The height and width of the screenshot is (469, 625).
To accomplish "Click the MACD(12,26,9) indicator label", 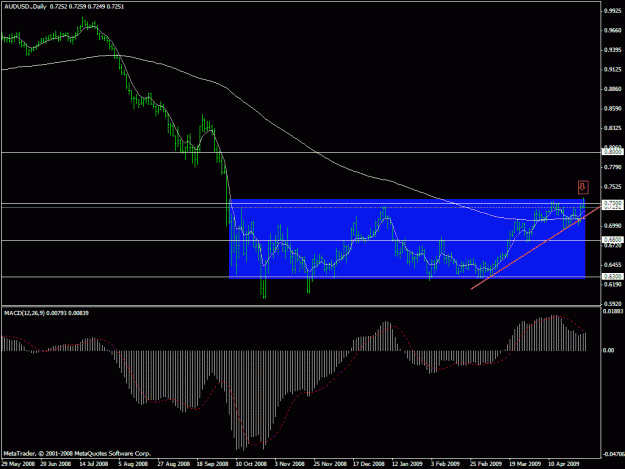I will pos(46,313).
